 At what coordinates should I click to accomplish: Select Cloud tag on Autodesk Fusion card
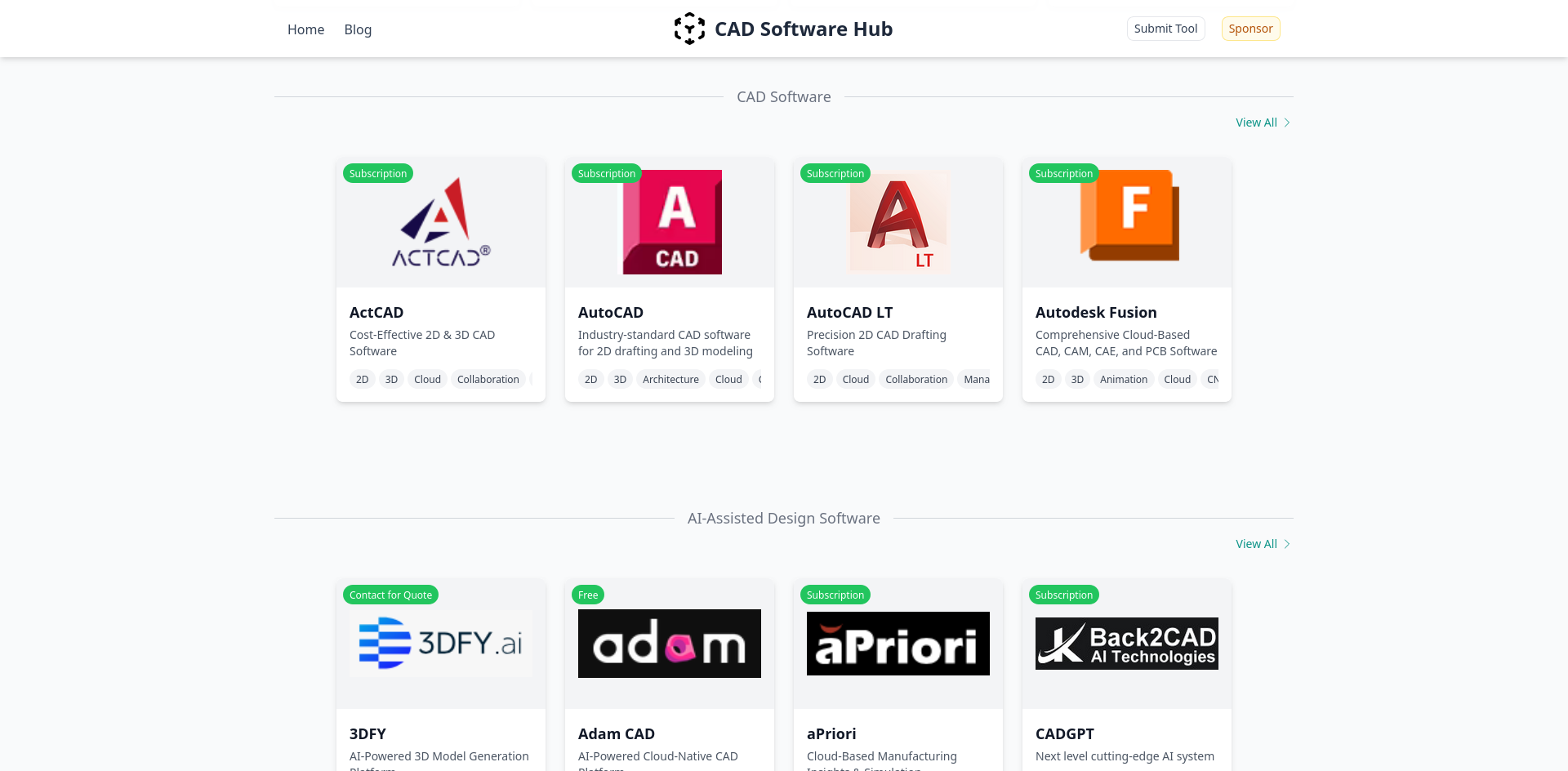(x=1177, y=379)
